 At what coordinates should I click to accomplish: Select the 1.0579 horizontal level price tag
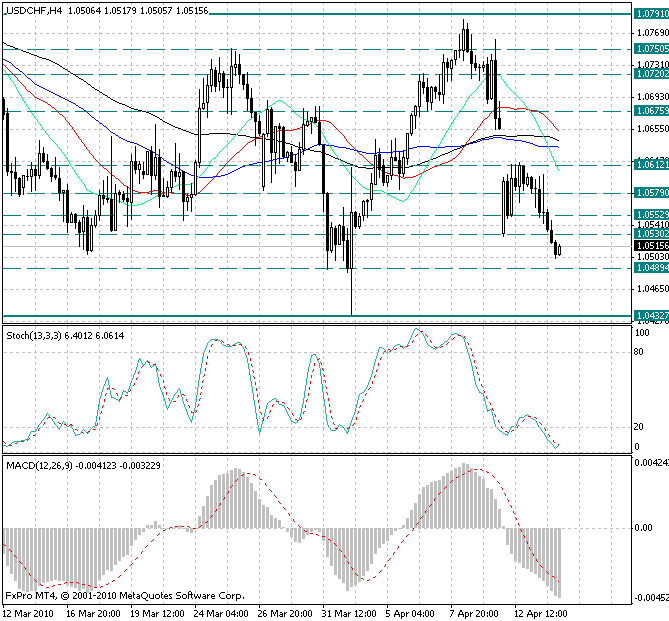coord(650,193)
